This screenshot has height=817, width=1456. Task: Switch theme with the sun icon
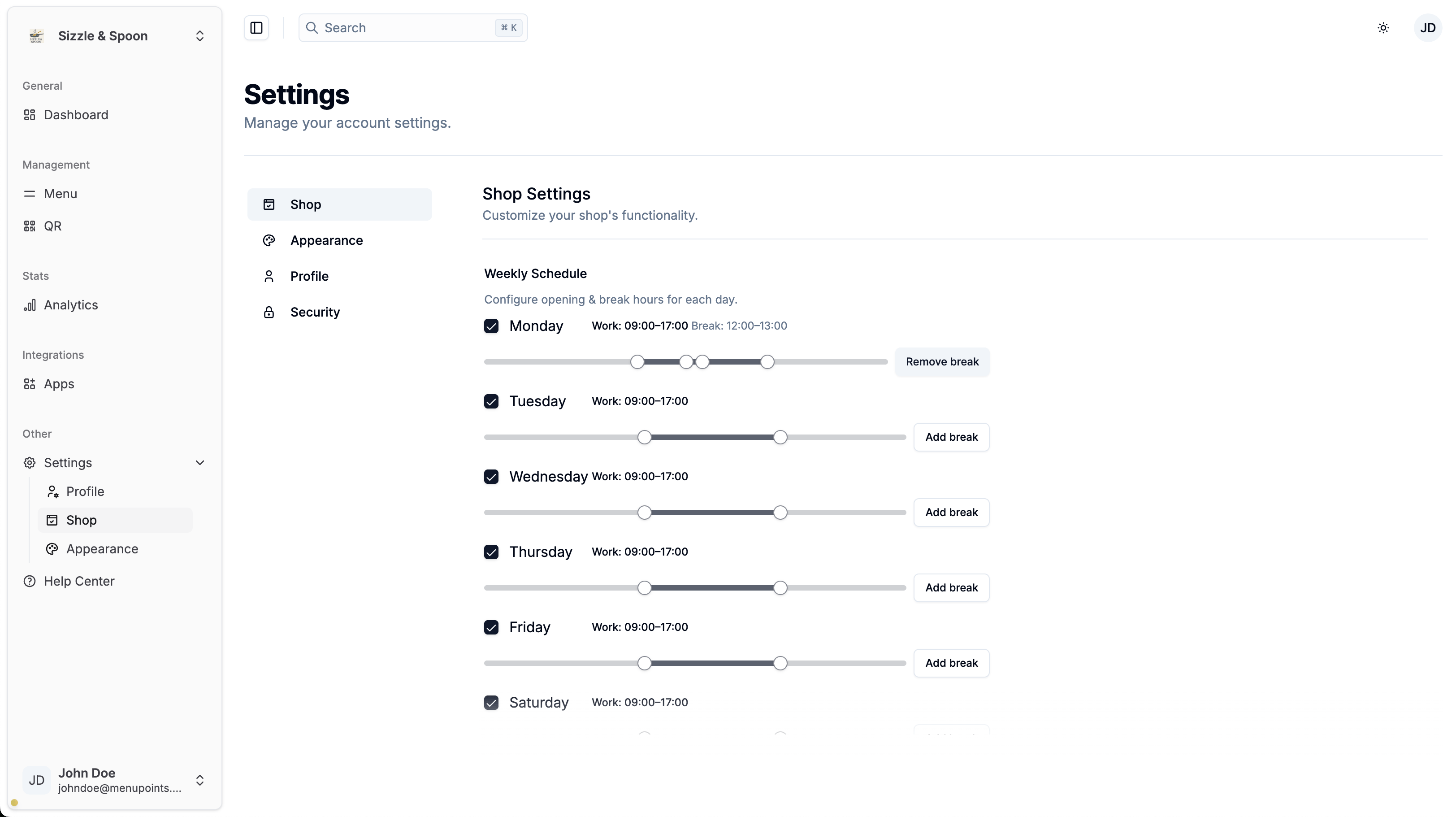pos(1383,28)
